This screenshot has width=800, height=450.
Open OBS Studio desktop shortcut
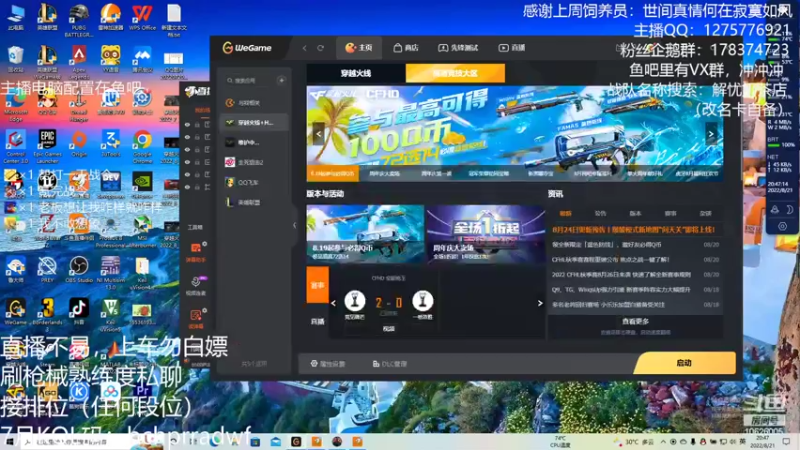[79, 269]
